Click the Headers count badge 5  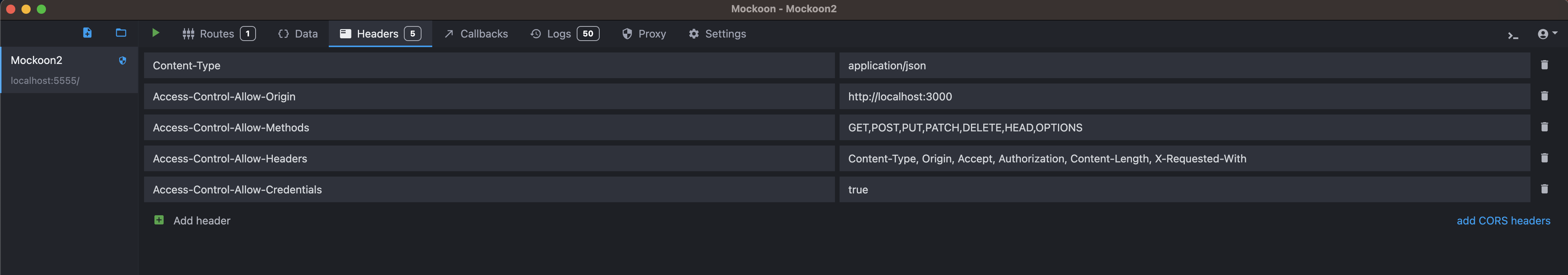coord(413,33)
